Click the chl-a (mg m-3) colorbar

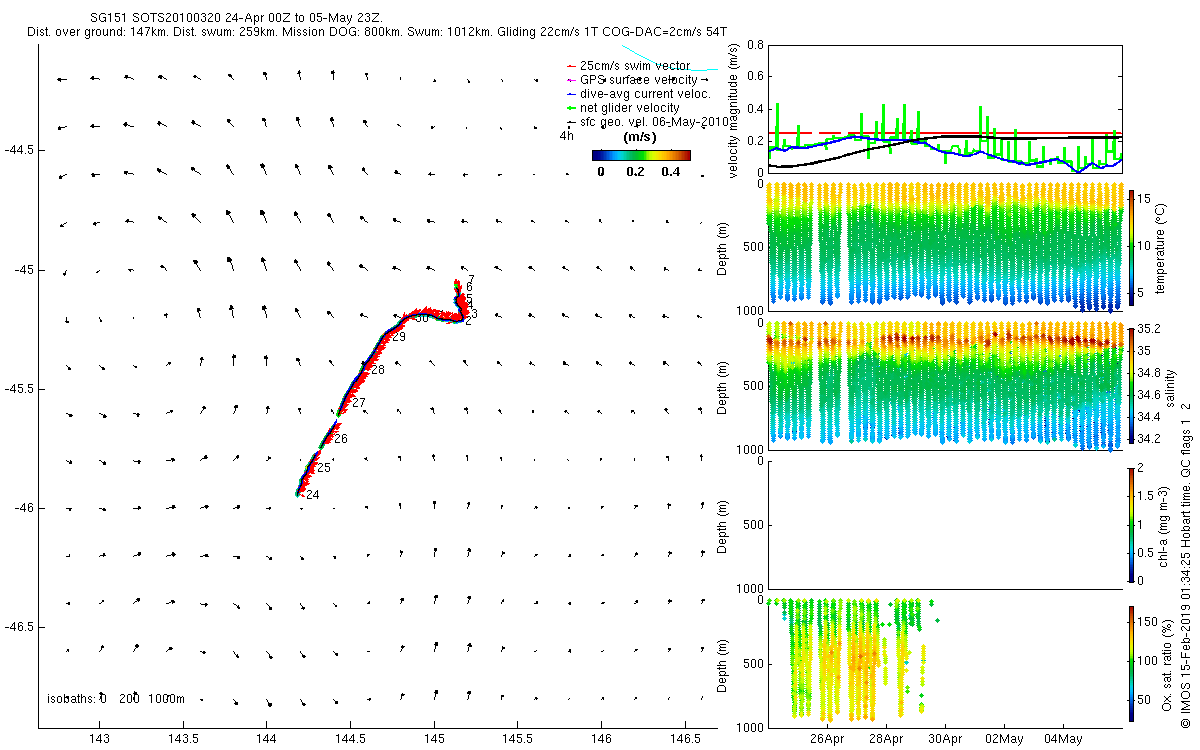pos(1132,523)
